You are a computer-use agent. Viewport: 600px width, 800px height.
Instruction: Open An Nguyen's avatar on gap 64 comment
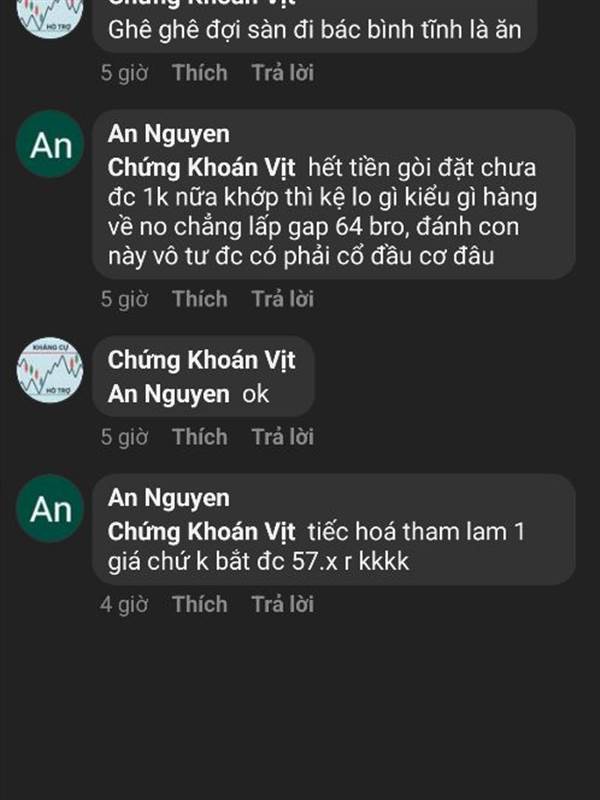pos(50,144)
